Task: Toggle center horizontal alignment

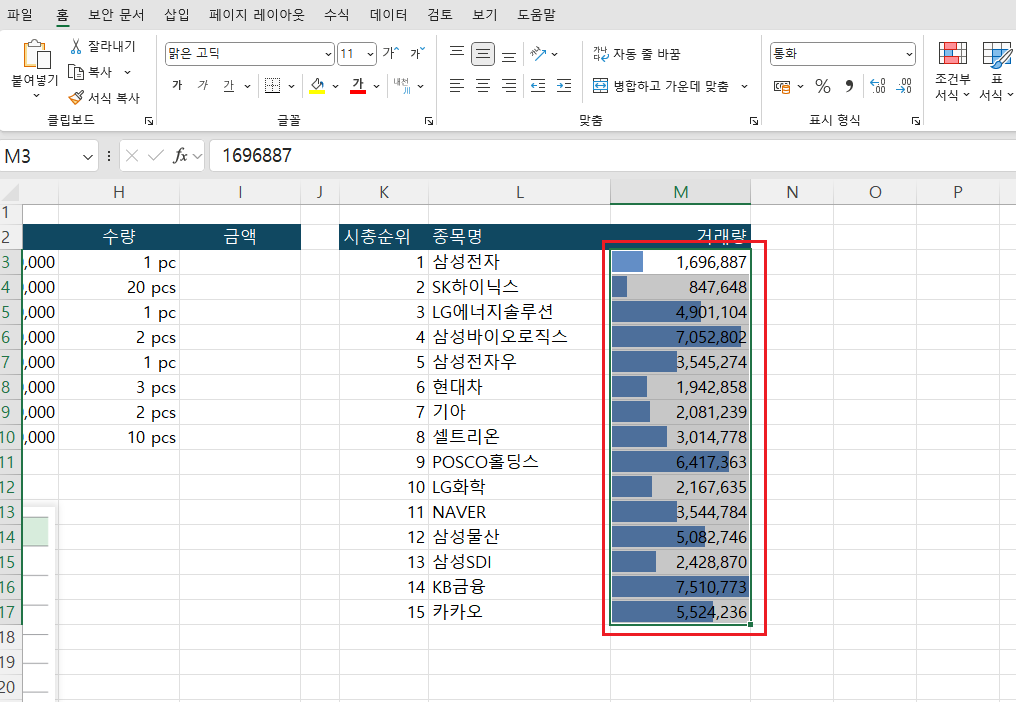Action: (483, 86)
